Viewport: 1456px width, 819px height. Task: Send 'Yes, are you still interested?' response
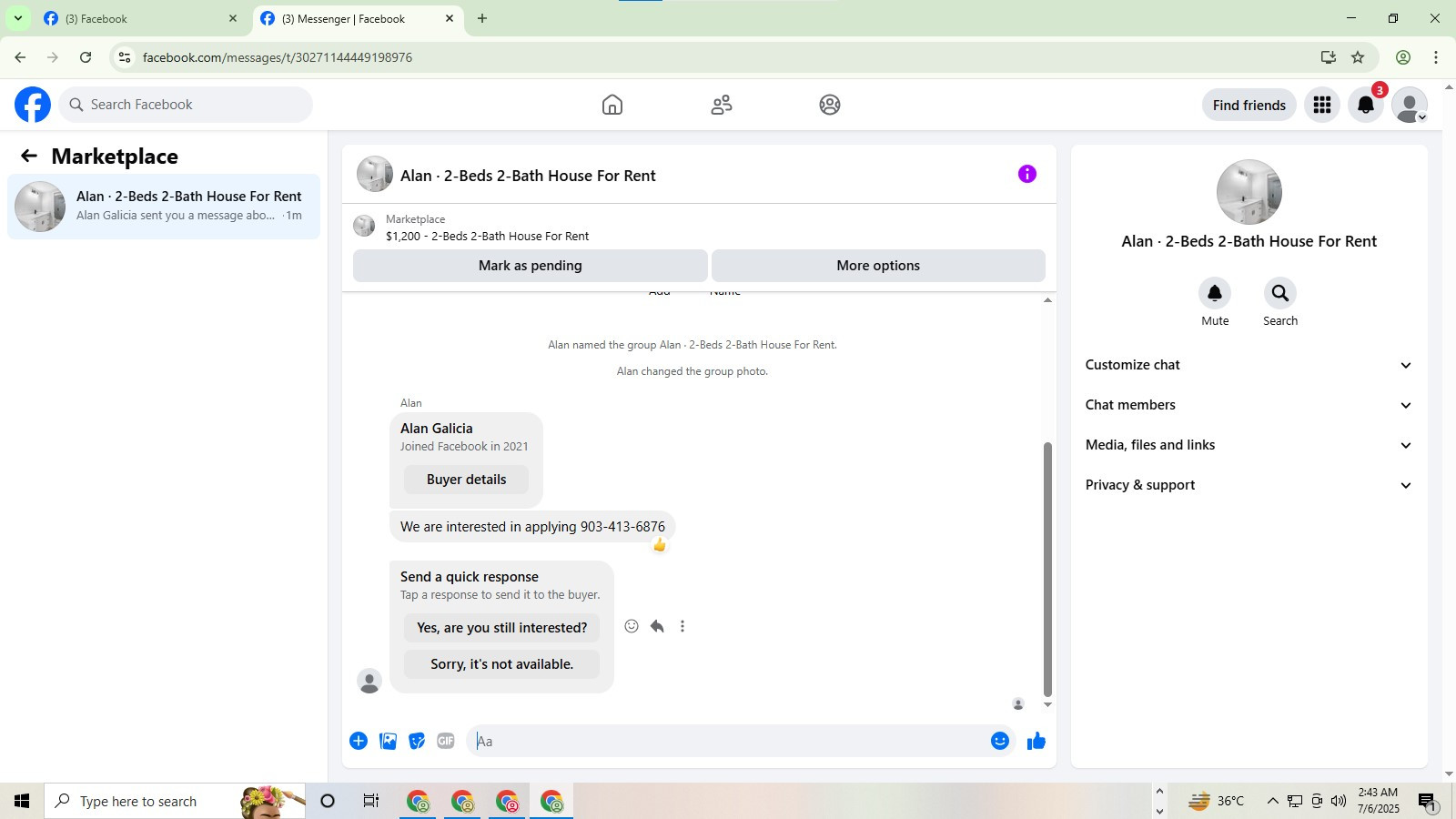tap(501, 628)
